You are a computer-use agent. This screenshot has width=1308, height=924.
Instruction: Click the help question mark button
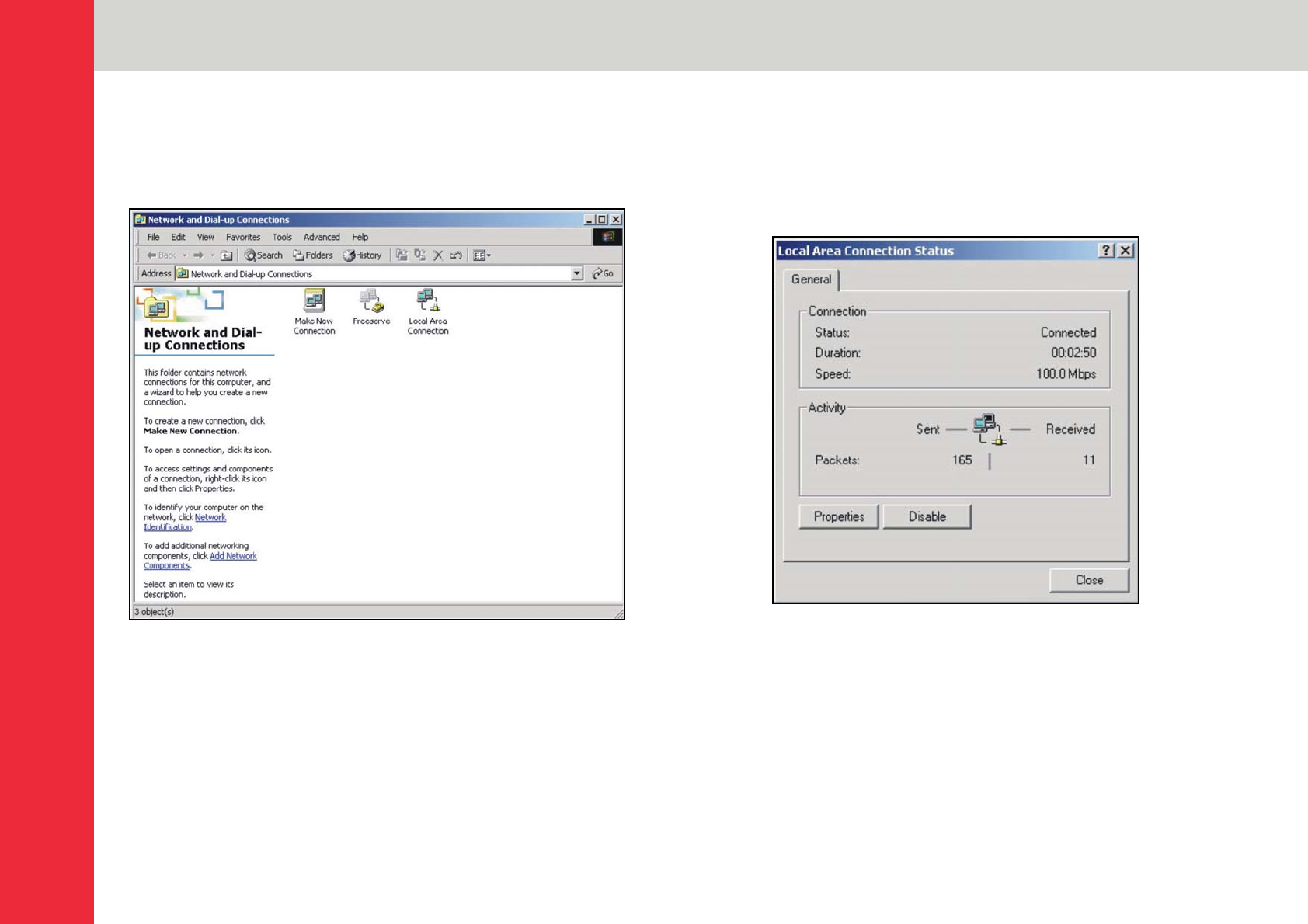tap(1106, 250)
